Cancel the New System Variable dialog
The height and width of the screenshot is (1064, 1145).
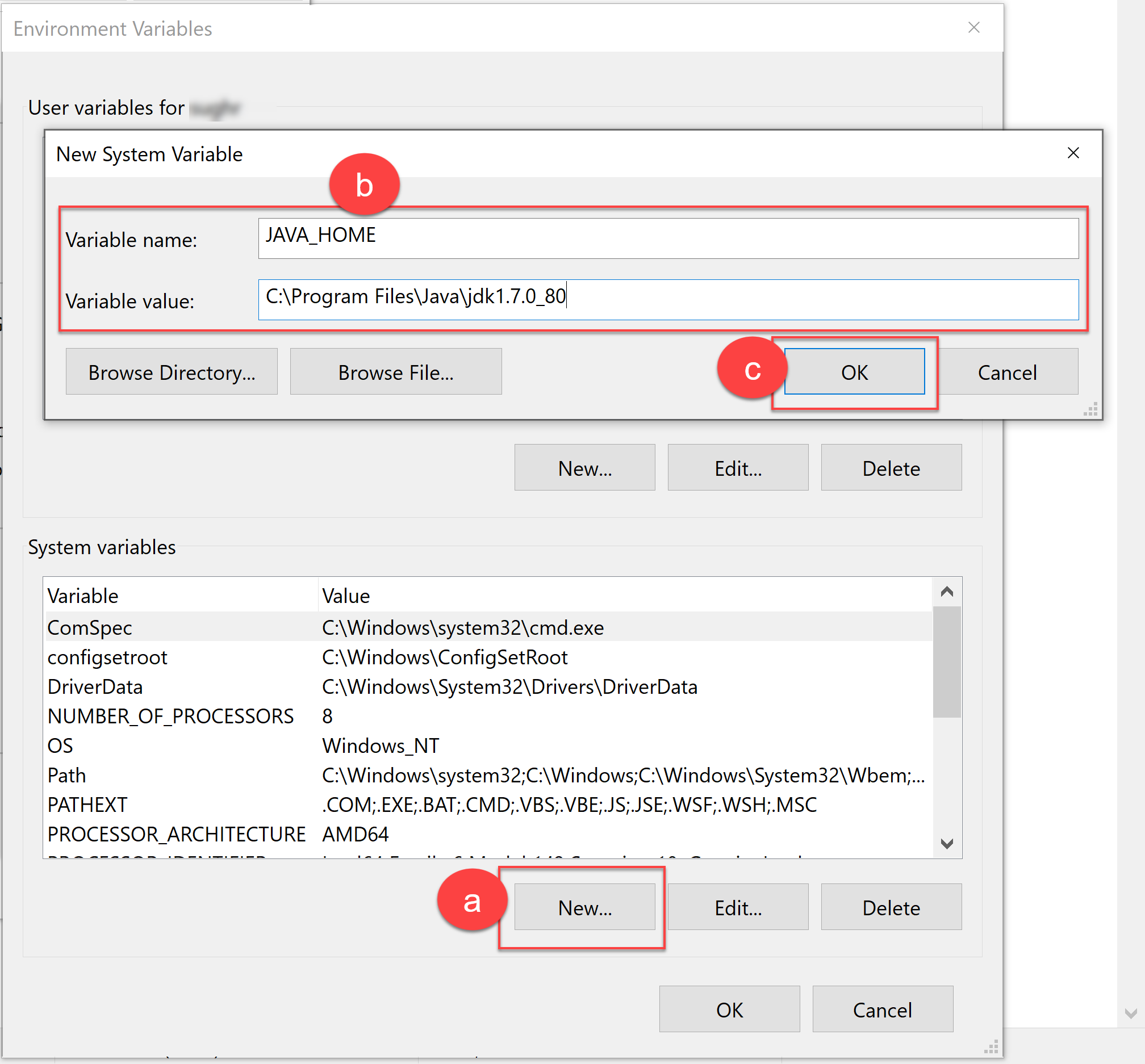click(x=1008, y=371)
